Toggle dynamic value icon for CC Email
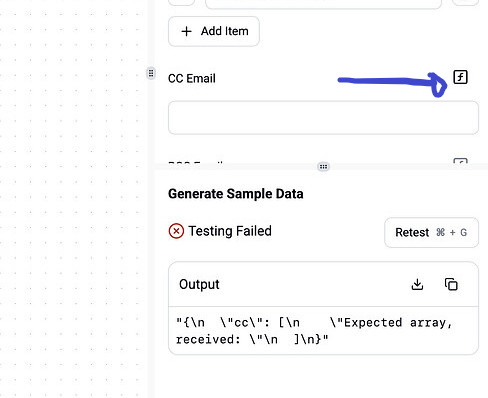 click(x=460, y=77)
